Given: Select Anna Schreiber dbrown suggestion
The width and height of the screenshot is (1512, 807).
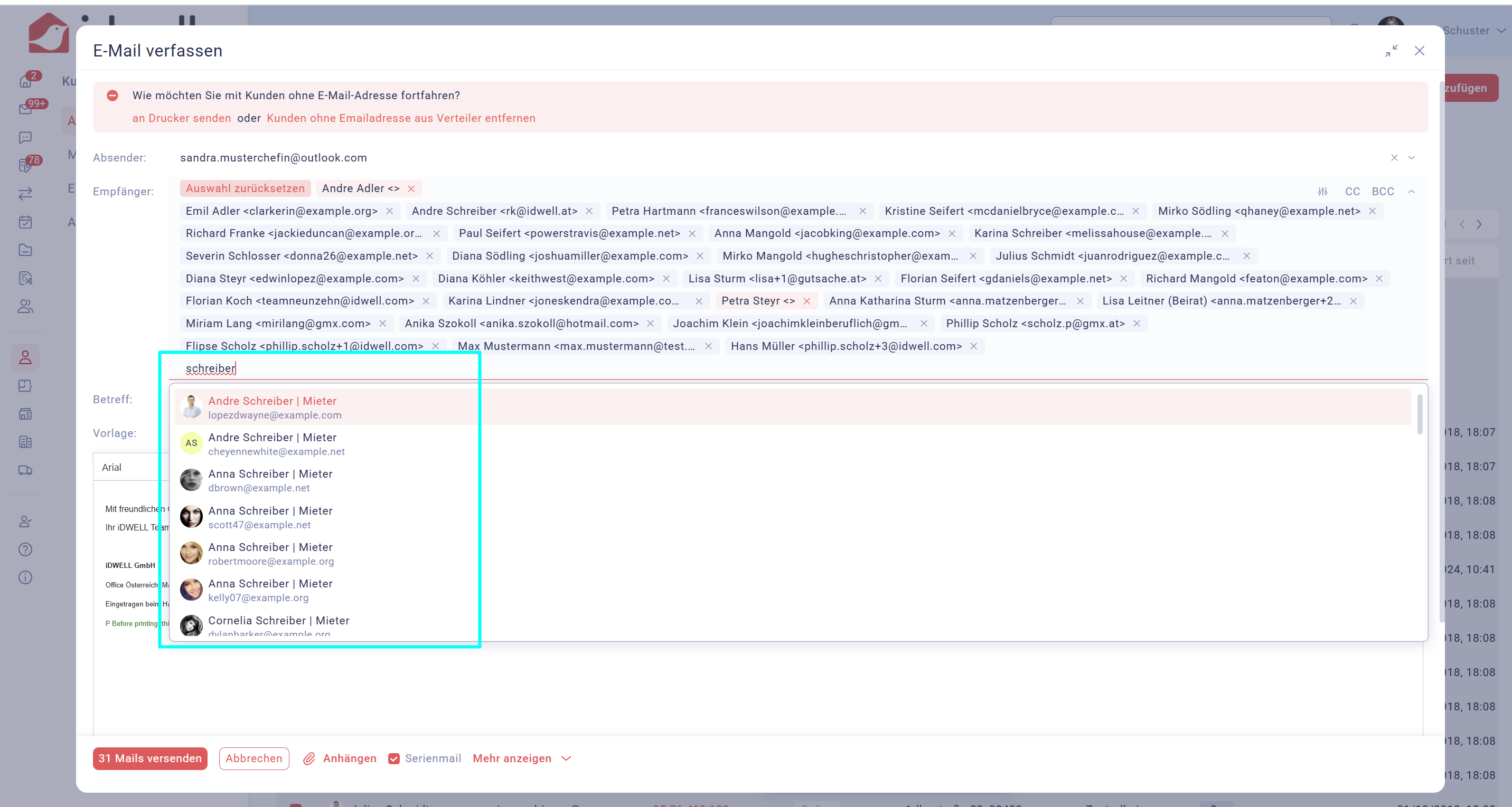Looking at the screenshot, I should pos(792,480).
